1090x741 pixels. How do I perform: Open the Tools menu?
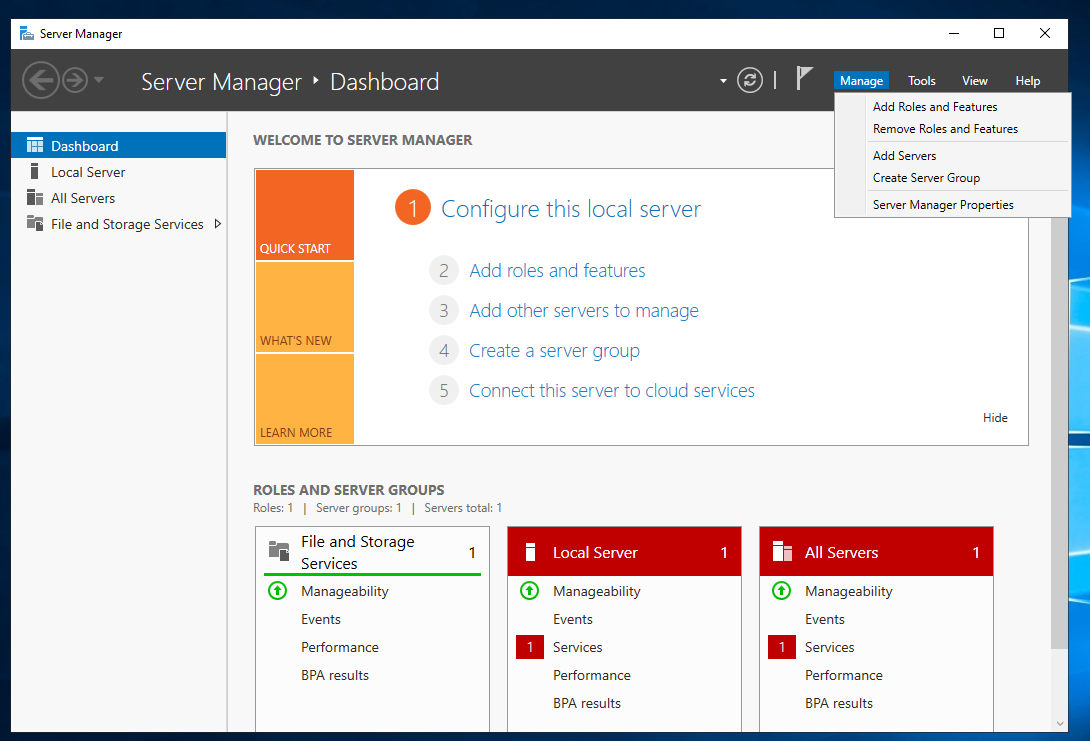(921, 81)
